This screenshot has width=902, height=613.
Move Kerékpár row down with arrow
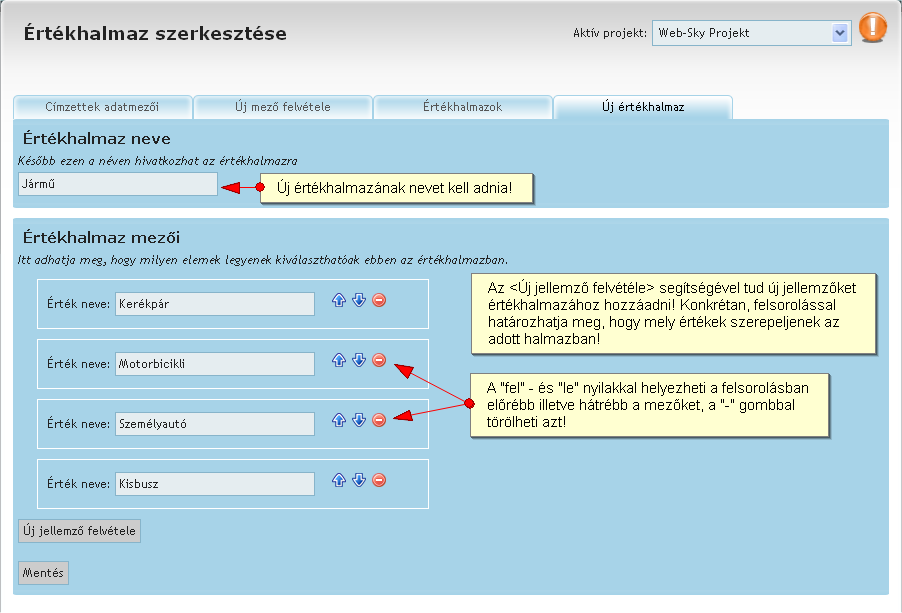pos(358,300)
